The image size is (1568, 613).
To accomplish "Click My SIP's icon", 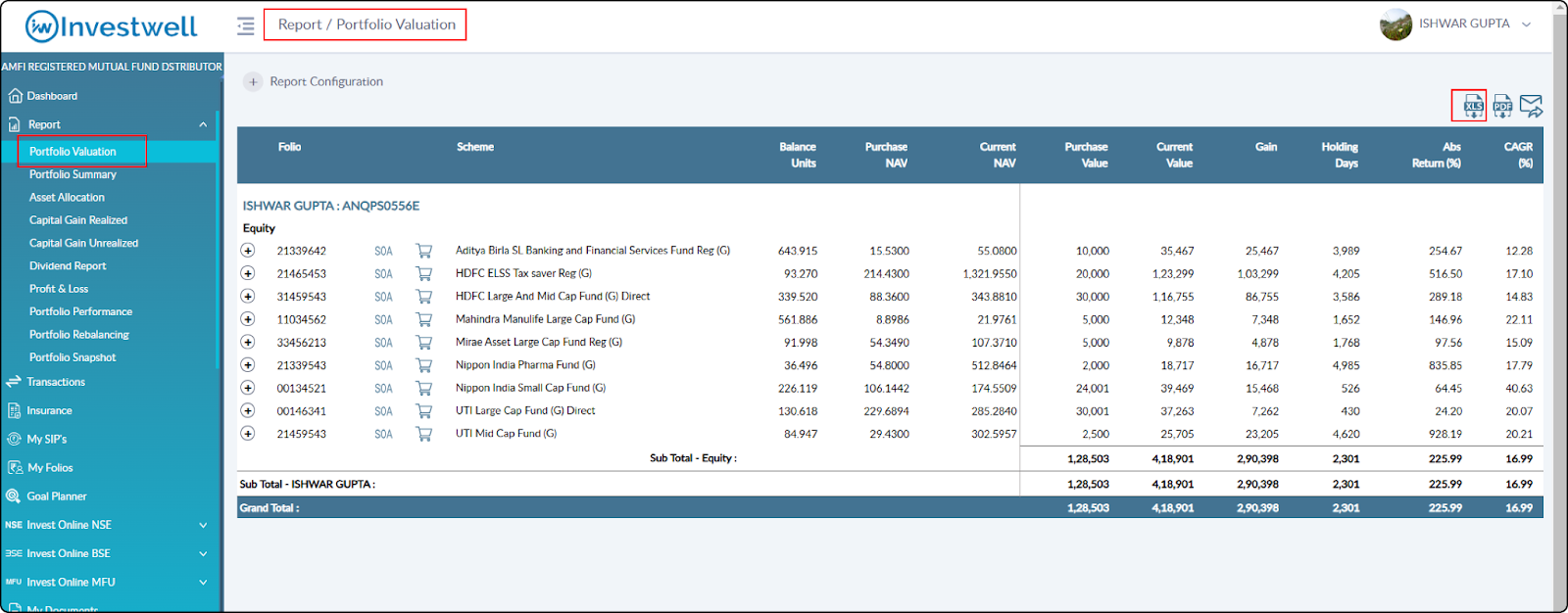I will point(14,439).
